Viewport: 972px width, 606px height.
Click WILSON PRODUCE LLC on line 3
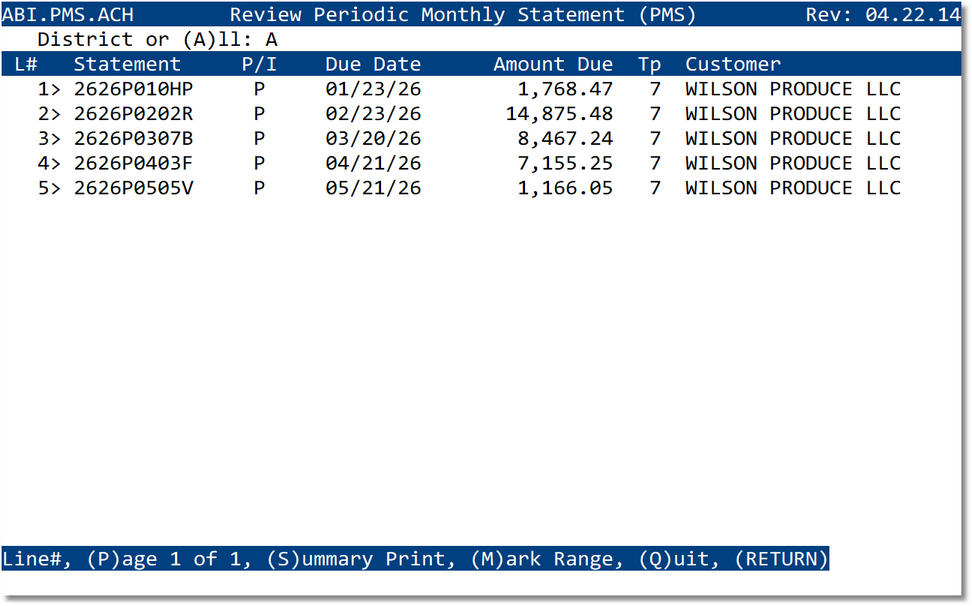tap(793, 139)
